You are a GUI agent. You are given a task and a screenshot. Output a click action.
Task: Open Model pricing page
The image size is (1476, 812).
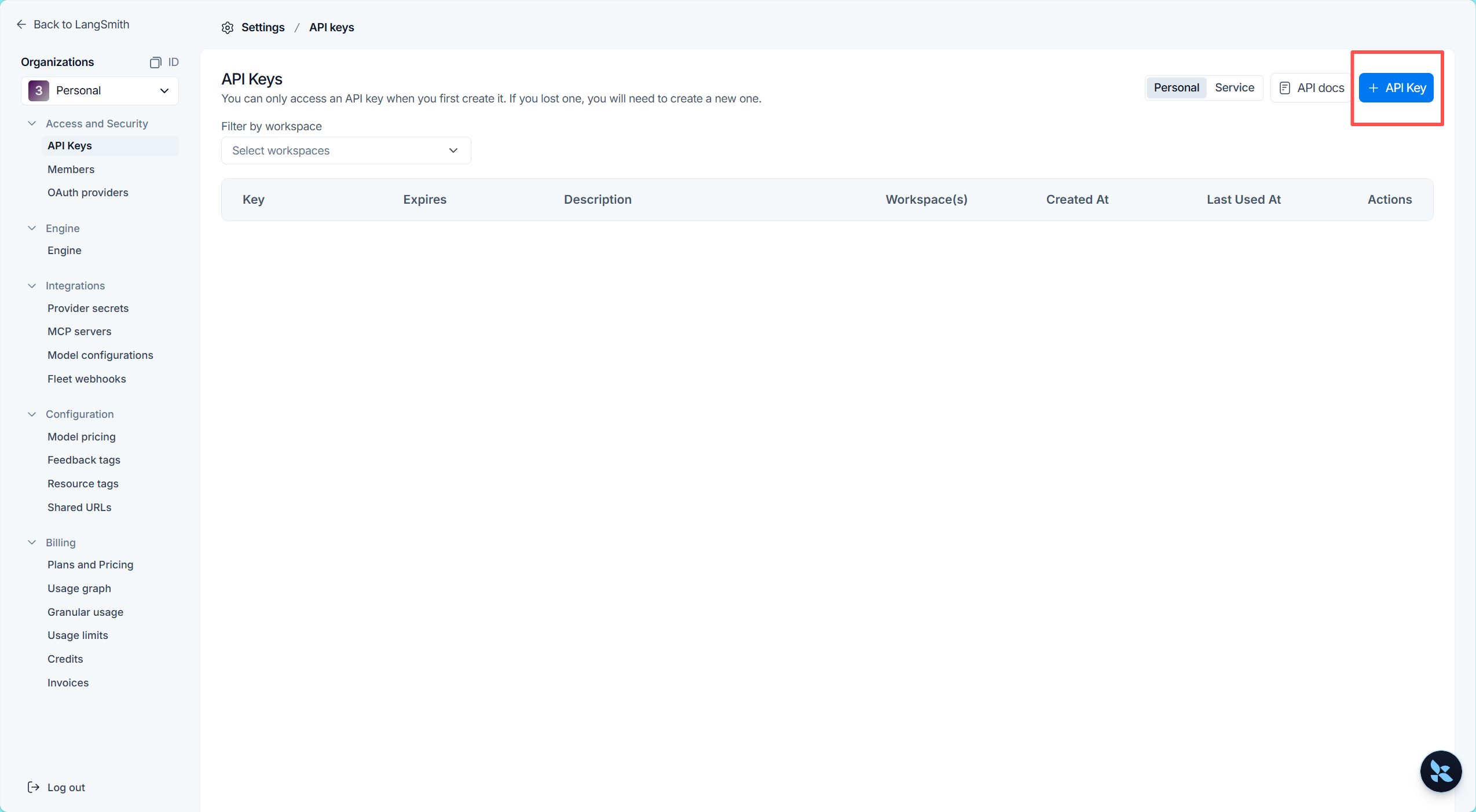click(x=82, y=437)
